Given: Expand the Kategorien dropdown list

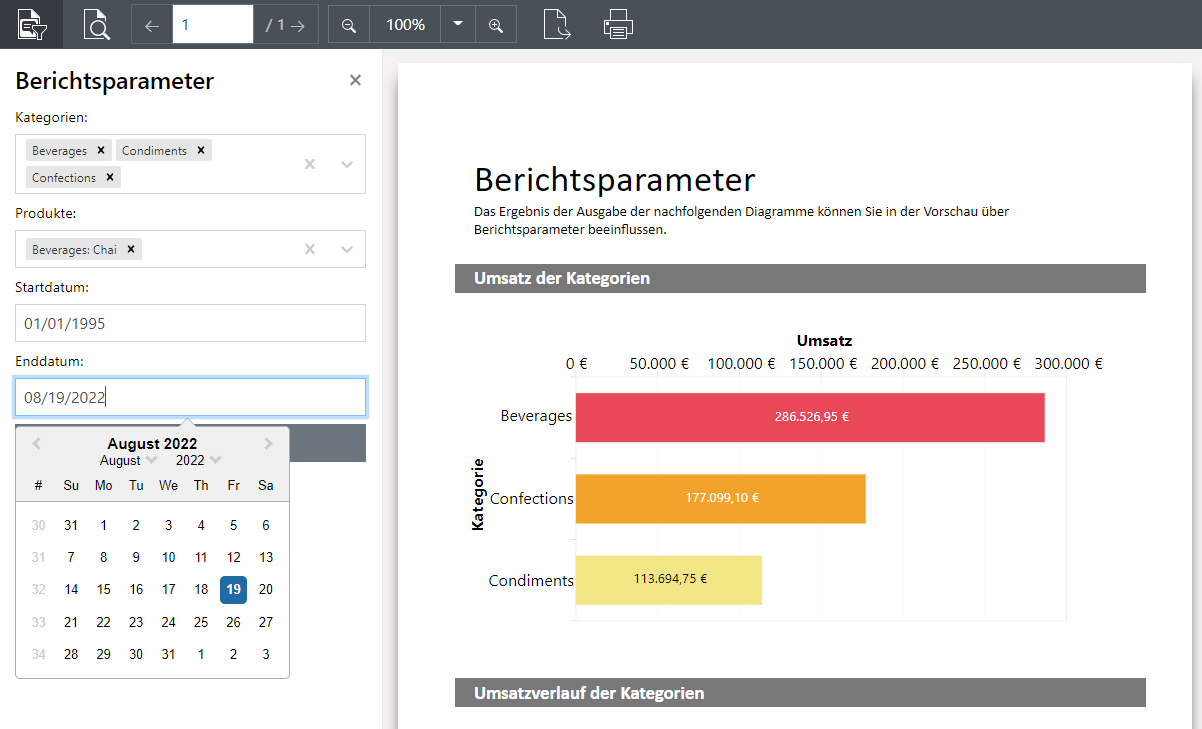Looking at the screenshot, I should [x=347, y=164].
